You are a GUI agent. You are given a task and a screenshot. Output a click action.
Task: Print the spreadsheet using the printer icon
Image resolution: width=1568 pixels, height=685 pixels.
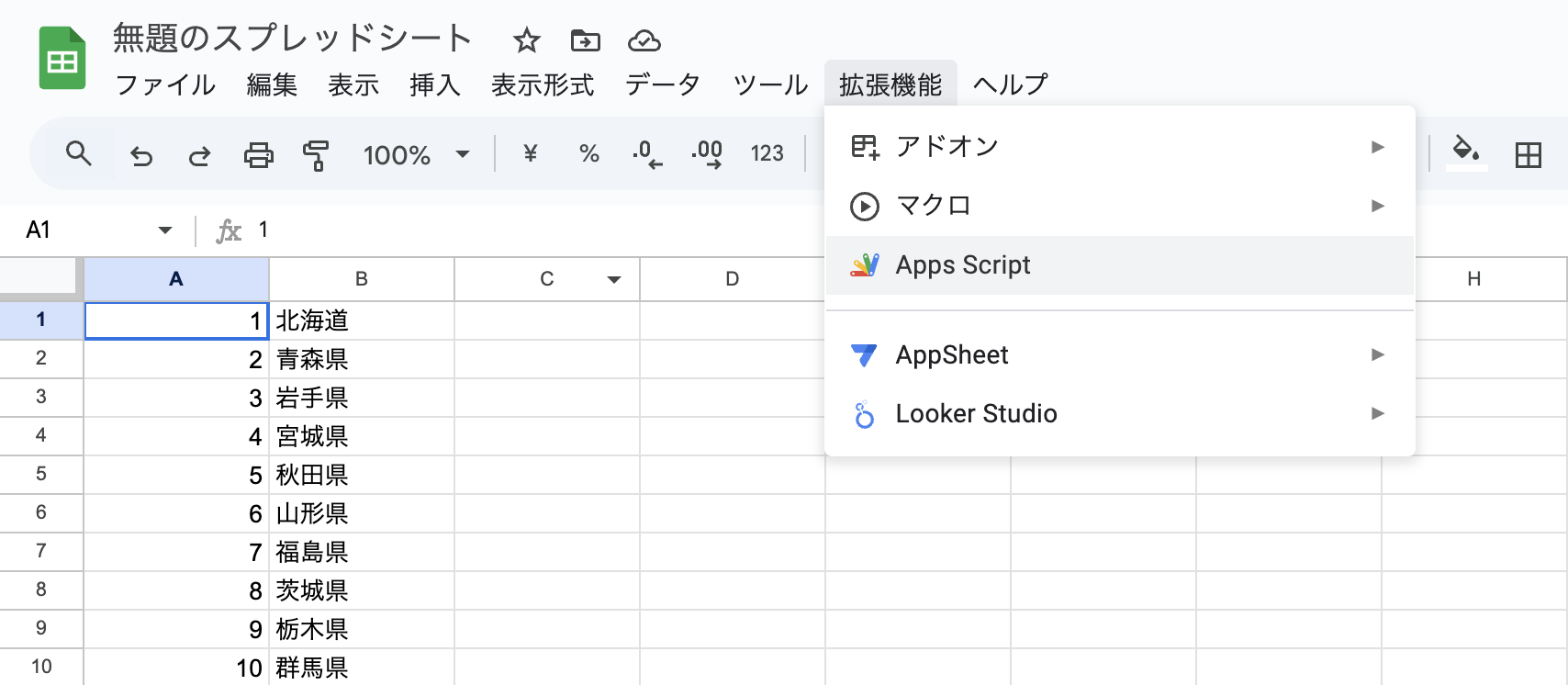(x=258, y=155)
